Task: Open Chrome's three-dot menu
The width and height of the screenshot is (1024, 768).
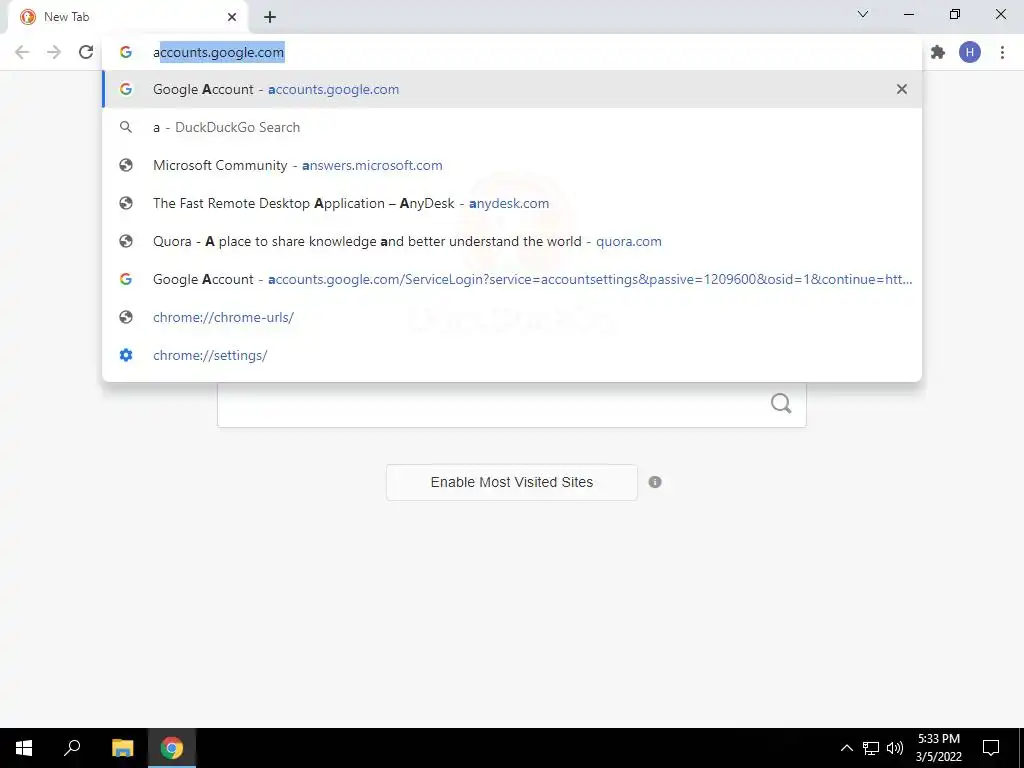Action: click(1002, 52)
